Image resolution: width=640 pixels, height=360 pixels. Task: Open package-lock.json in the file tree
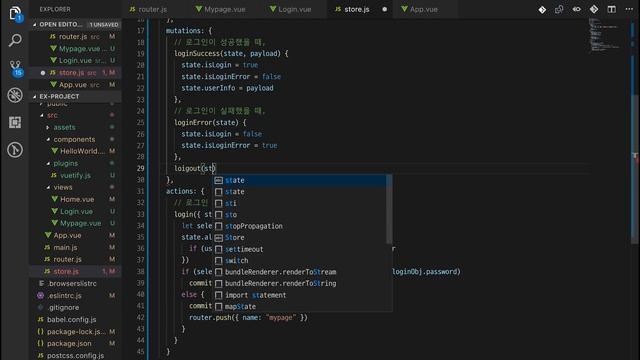tap(76, 331)
